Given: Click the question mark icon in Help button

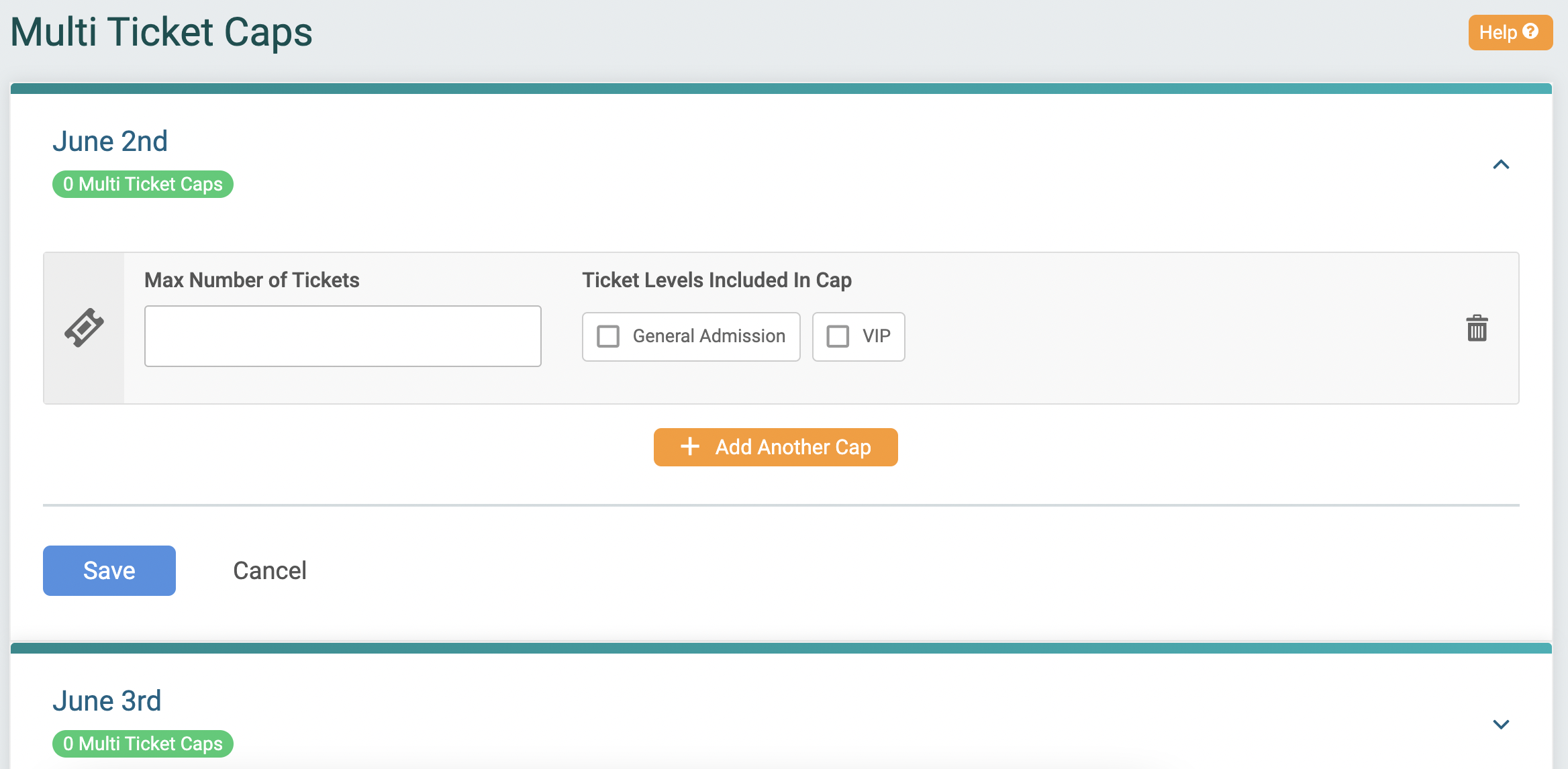Looking at the screenshot, I should 1532,31.
